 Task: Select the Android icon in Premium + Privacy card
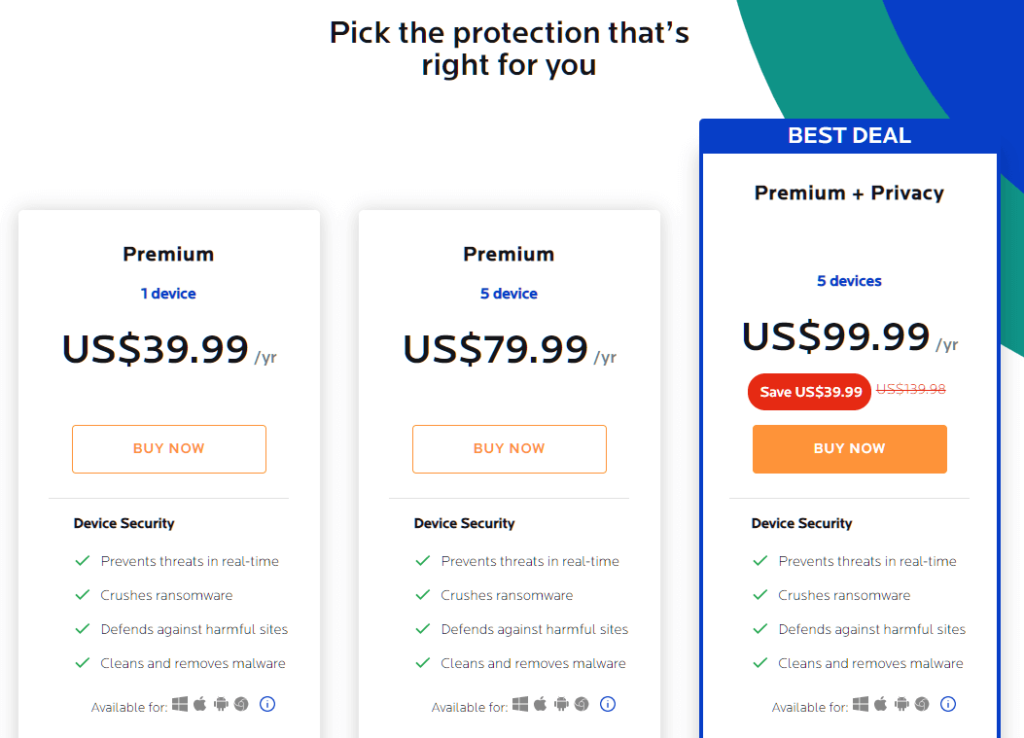901,704
